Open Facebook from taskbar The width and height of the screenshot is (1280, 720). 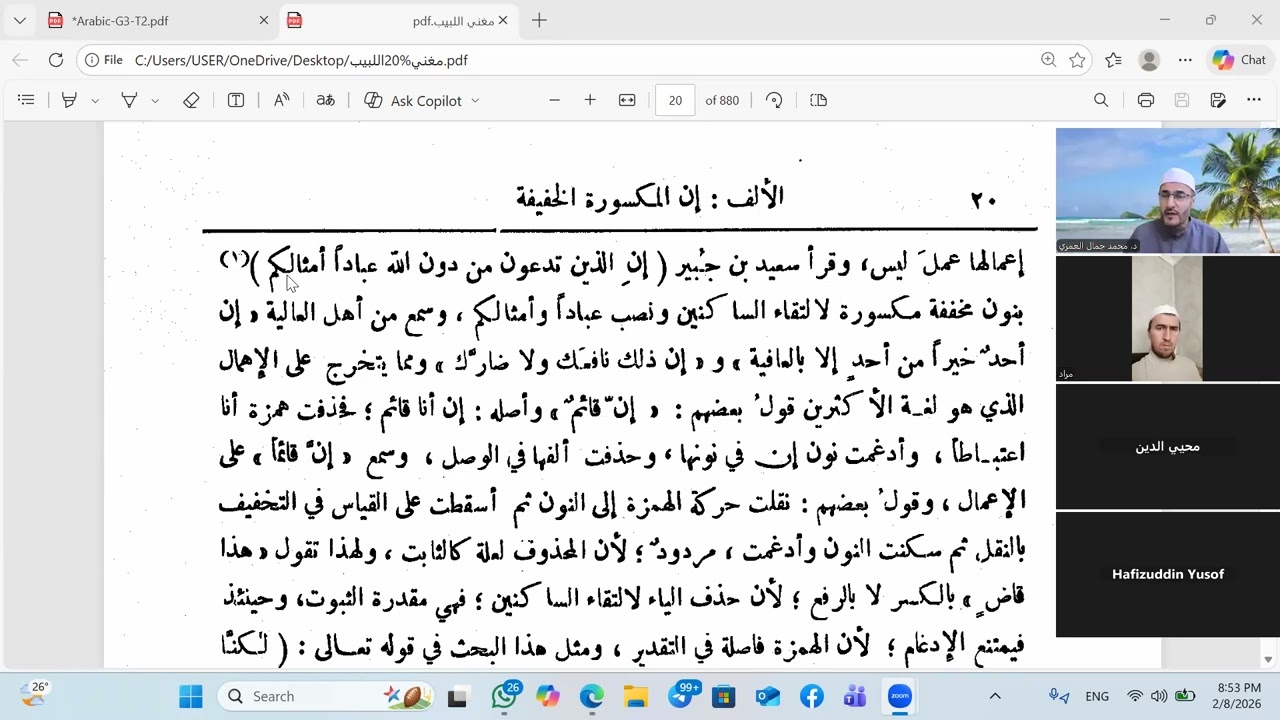[x=811, y=696]
